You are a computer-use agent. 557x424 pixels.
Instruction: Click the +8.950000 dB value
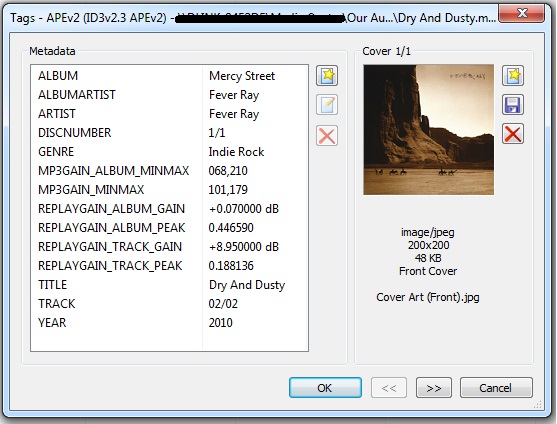point(244,247)
